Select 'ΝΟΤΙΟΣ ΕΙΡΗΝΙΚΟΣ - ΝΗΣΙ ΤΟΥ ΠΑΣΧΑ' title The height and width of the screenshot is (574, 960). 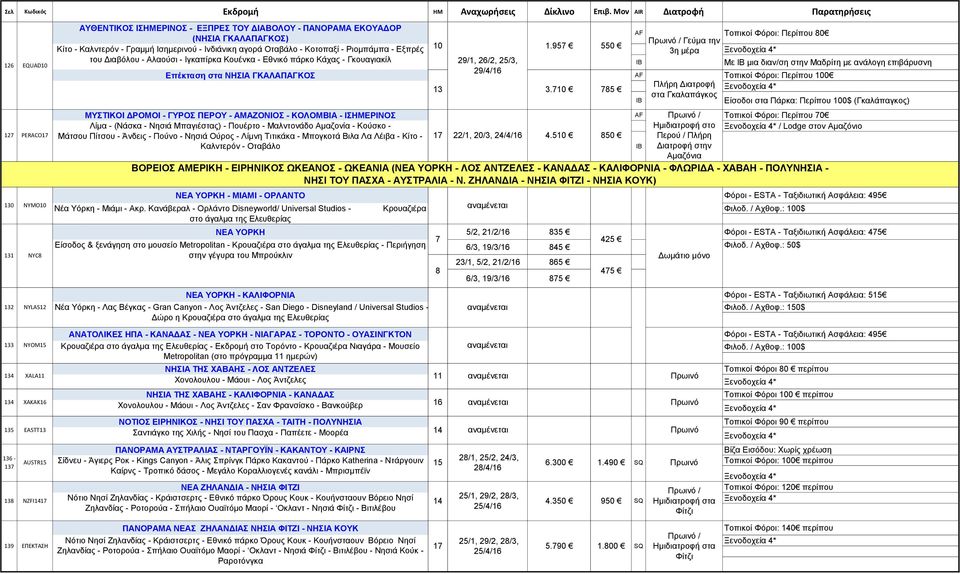click(x=240, y=422)
